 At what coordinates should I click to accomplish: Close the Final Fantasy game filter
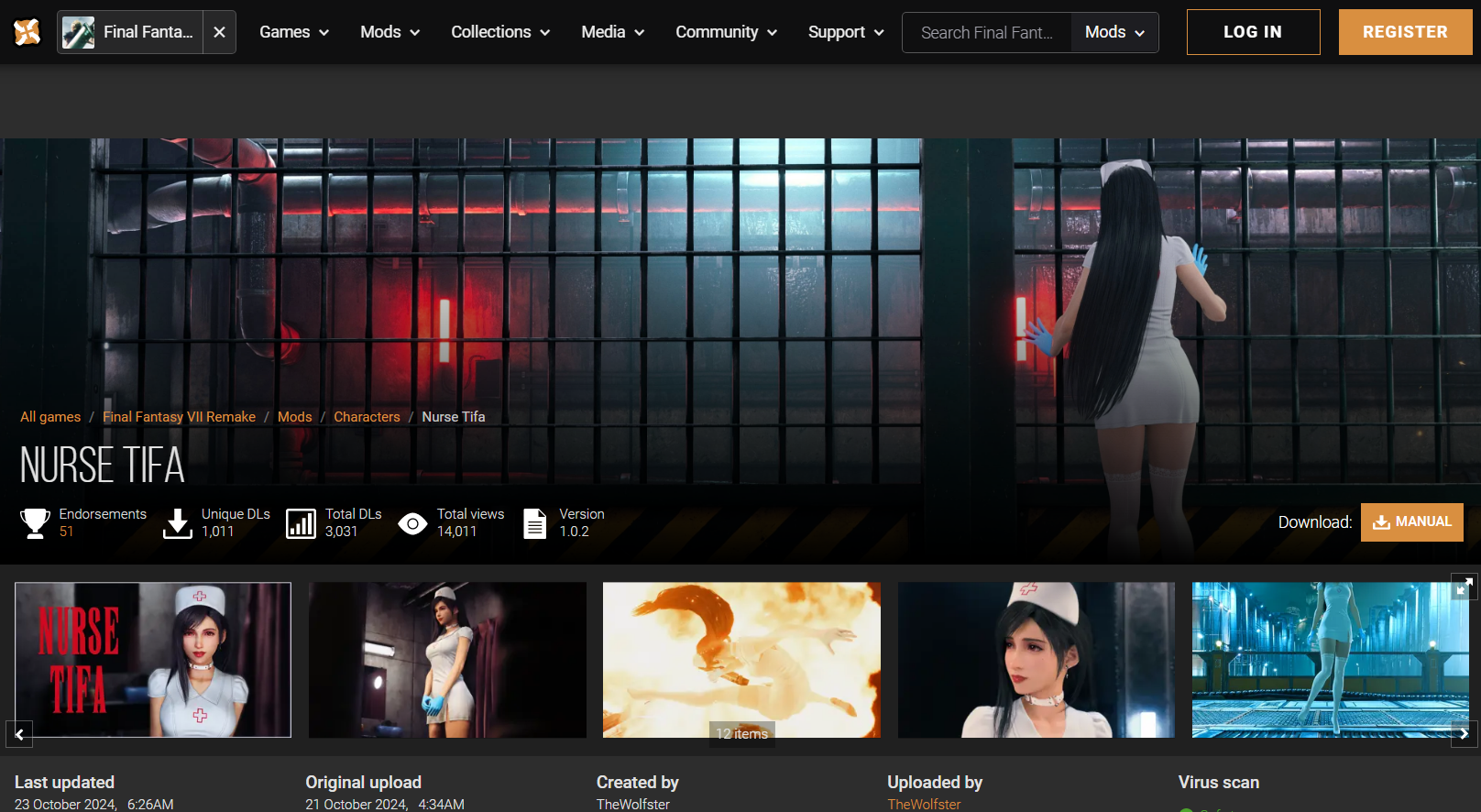tap(219, 32)
